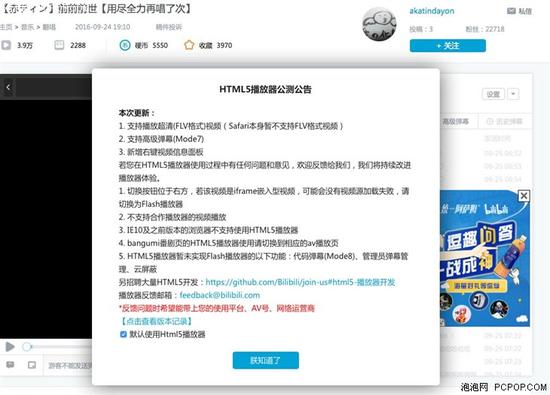Click the 硬币 coin icon

[125, 45]
